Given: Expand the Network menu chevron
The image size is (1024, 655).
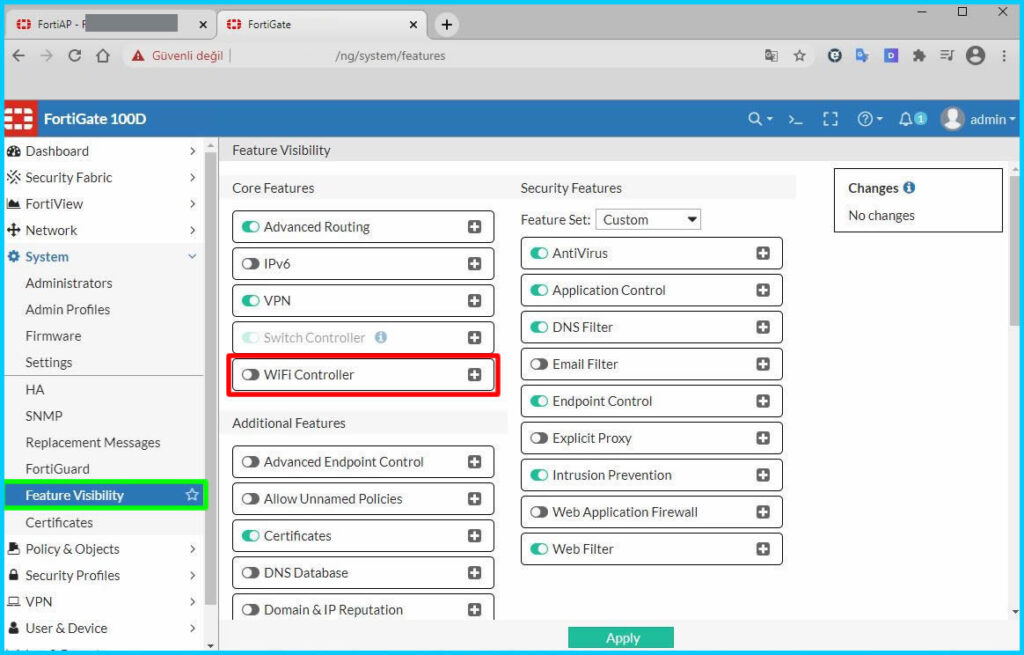Looking at the screenshot, I should pos(193,230).
